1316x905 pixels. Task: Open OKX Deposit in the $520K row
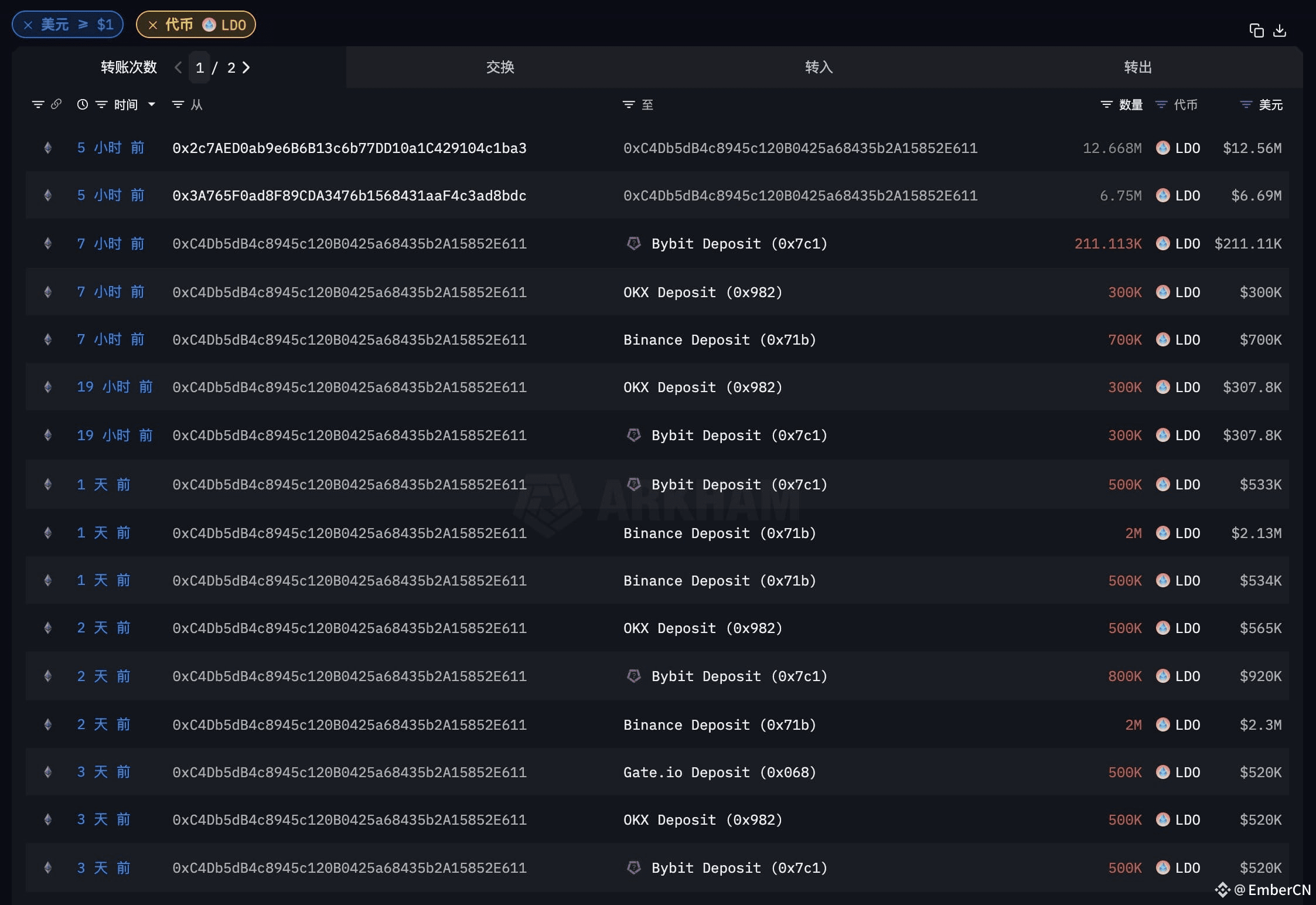(703, 820)
